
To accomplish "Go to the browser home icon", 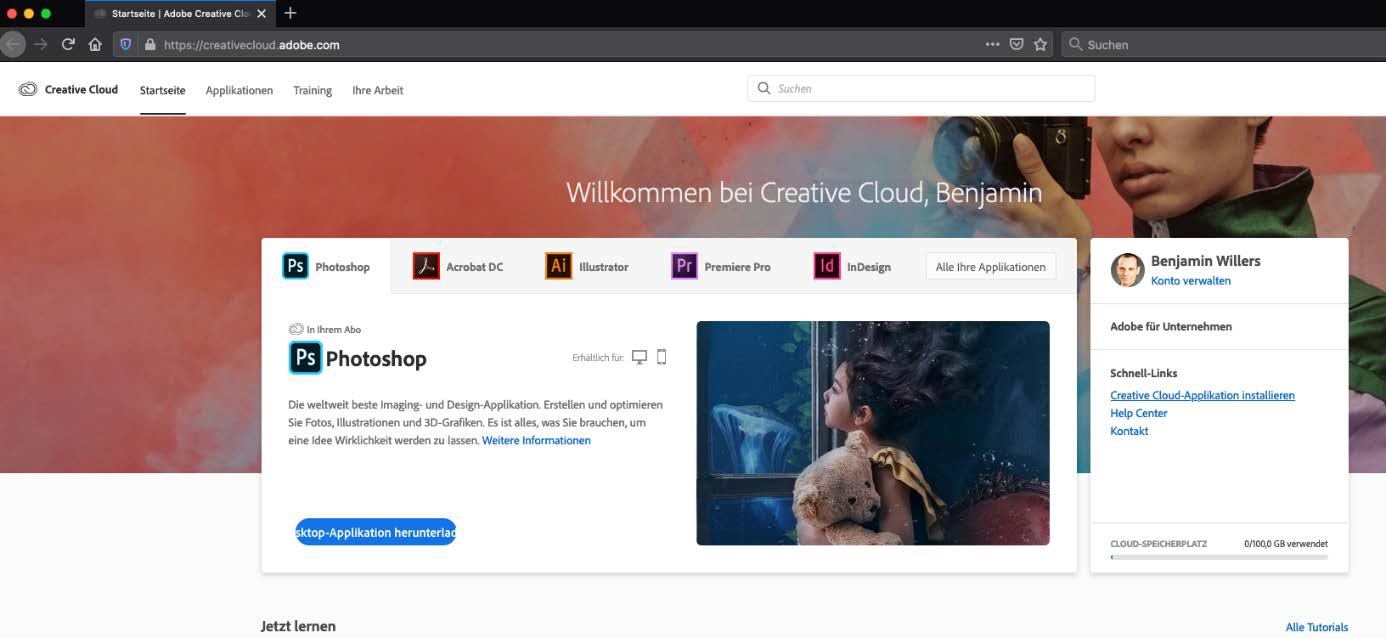I will click(x=95, y=44).
